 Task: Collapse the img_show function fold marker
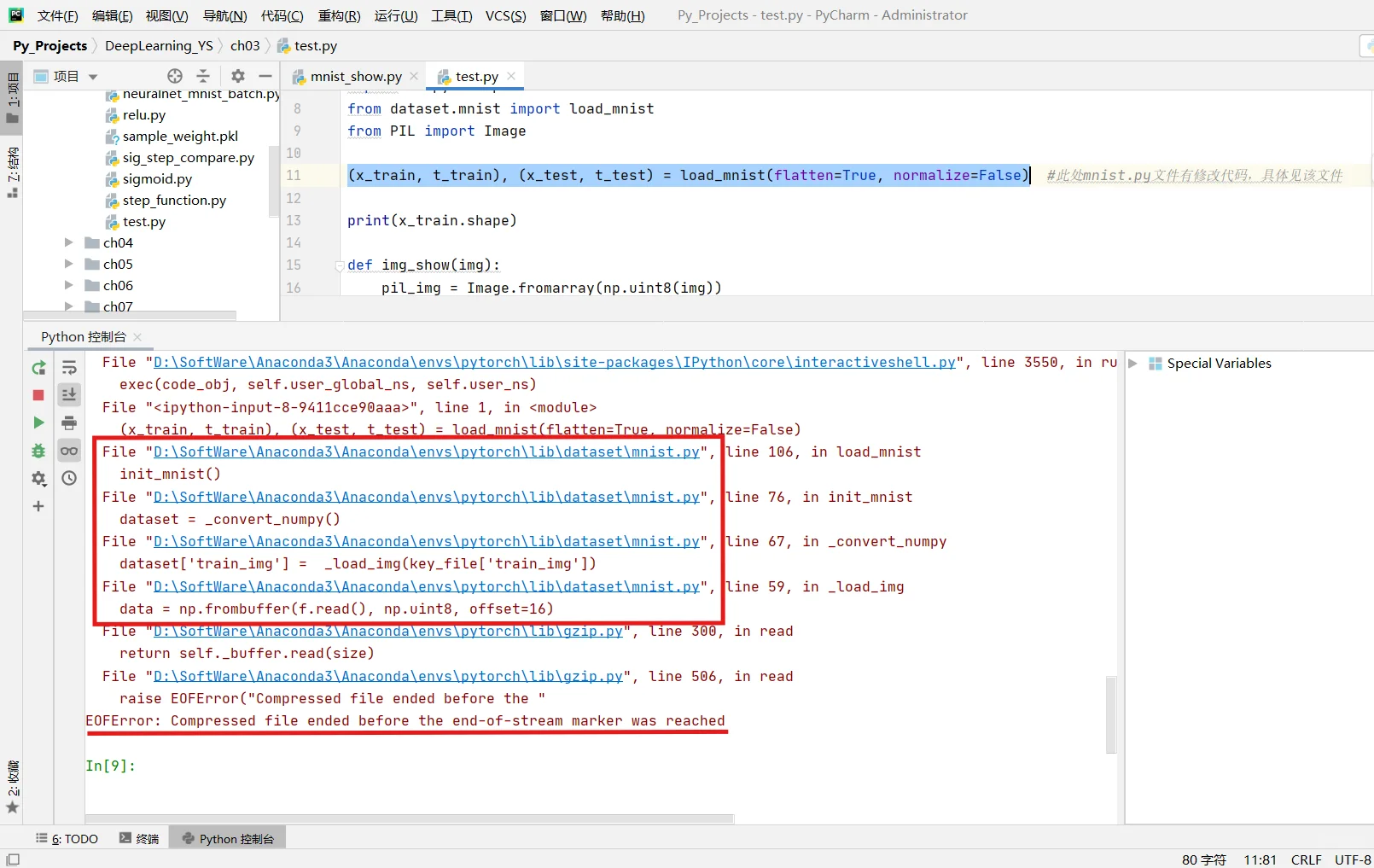pos(340,265)
